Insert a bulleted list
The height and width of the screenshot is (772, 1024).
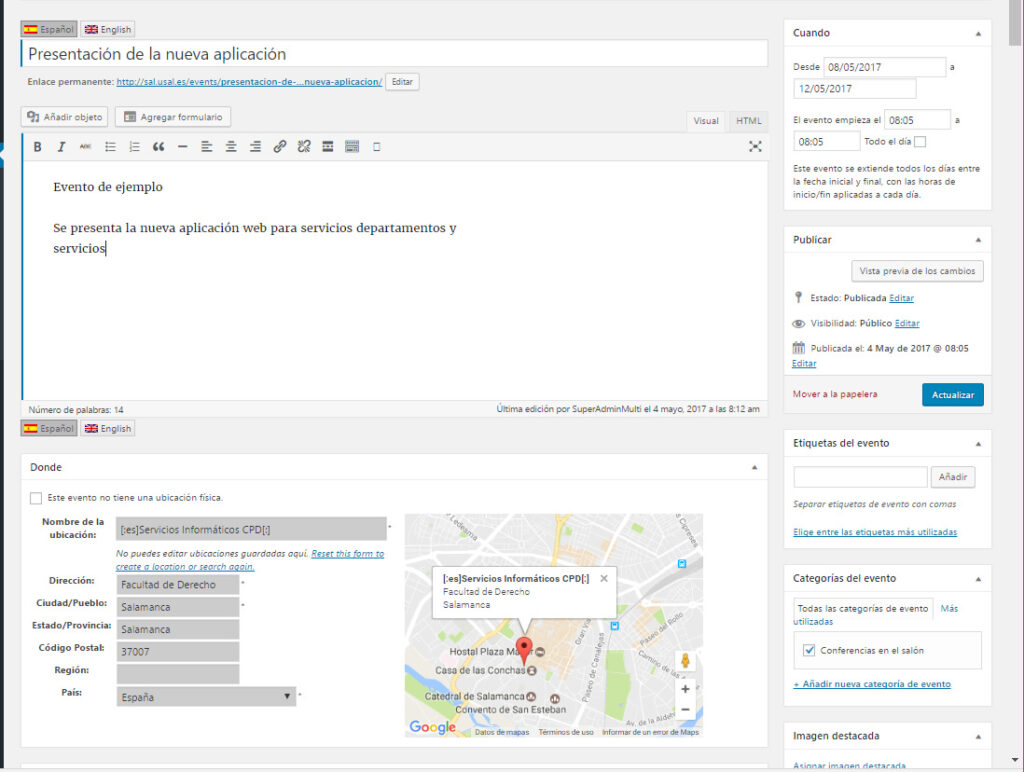(110, 147)
